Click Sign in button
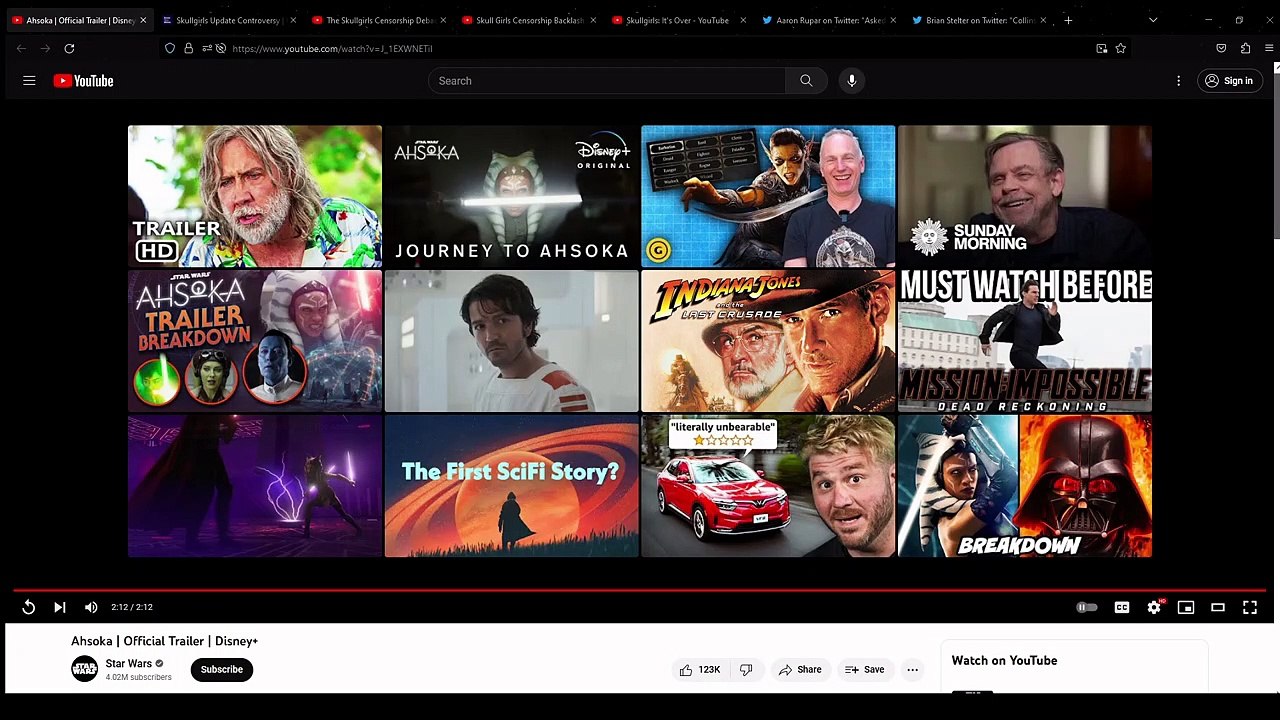This screenshot has width=1280, height=720. (1229, 81)
